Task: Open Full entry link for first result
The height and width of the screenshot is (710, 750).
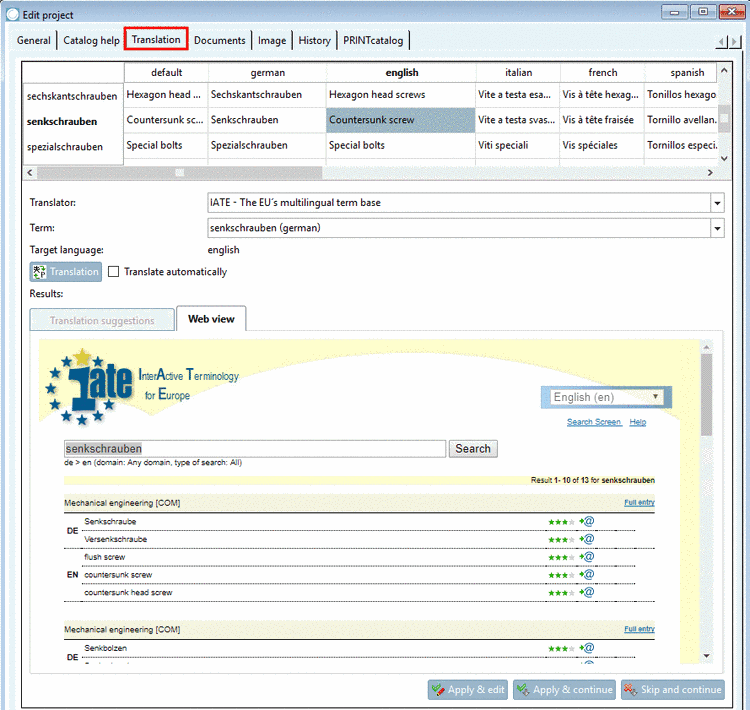Action: (x=639, y=502)
